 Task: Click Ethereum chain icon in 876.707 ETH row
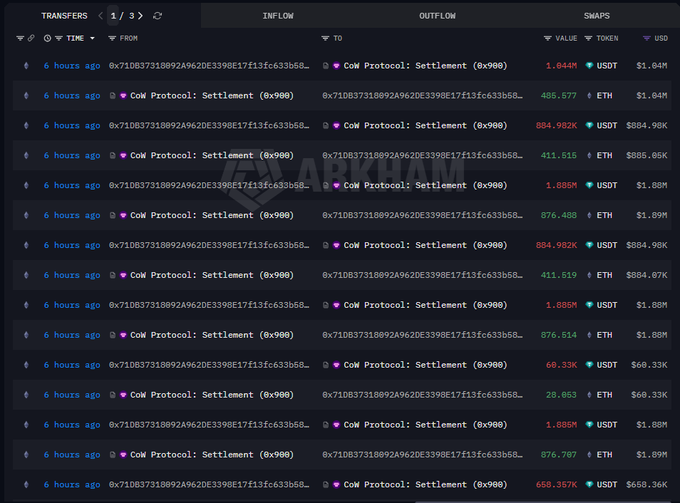(x=26, y=454)
